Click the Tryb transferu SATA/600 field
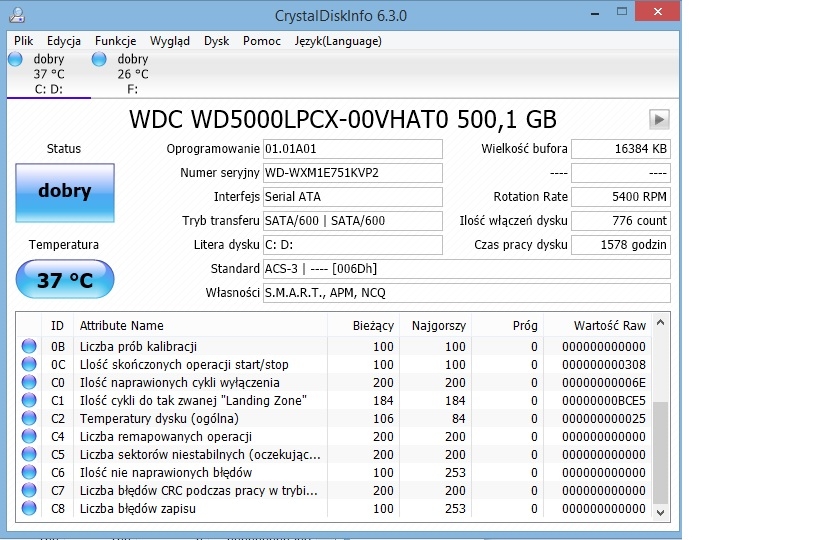 coord(353,221)
